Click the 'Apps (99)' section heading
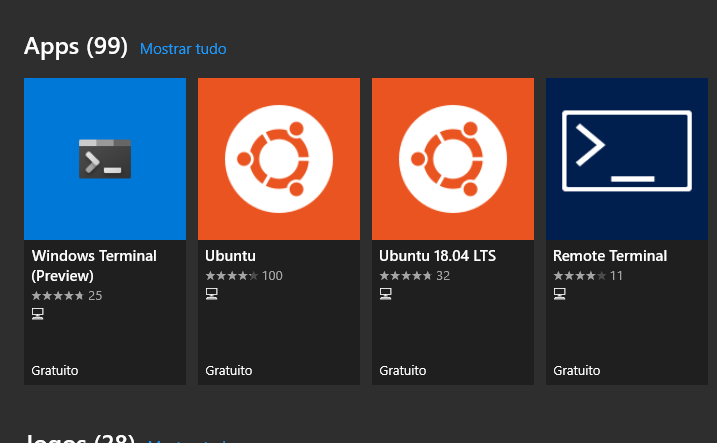 (x=76, y=47)
